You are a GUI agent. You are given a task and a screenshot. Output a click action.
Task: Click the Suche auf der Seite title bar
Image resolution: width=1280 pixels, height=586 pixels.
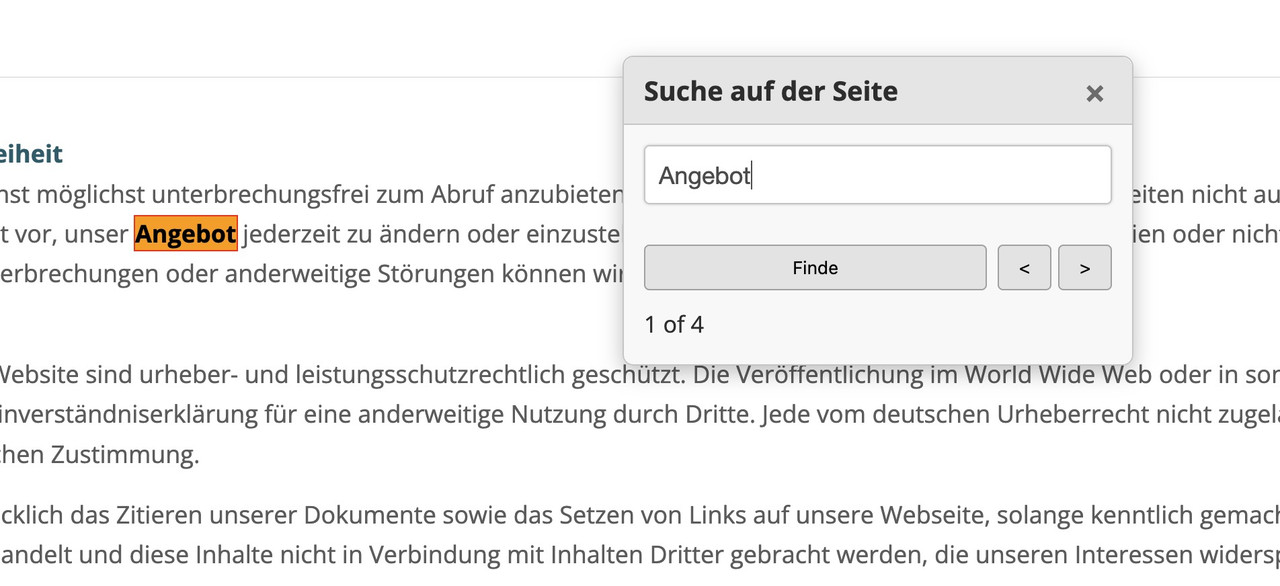point(770,92)
